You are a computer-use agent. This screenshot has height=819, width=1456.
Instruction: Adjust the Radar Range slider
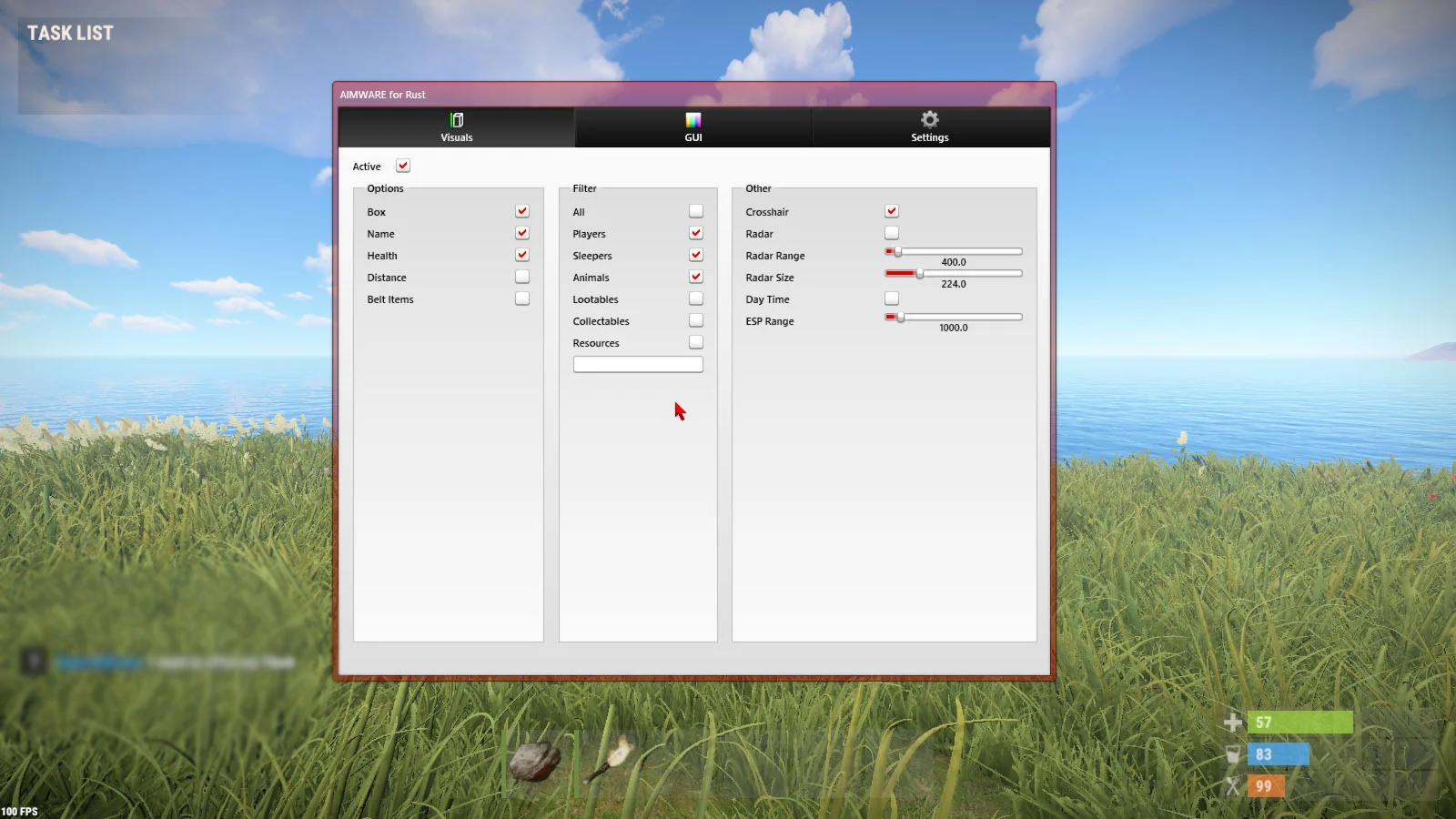tap(954, 251)
